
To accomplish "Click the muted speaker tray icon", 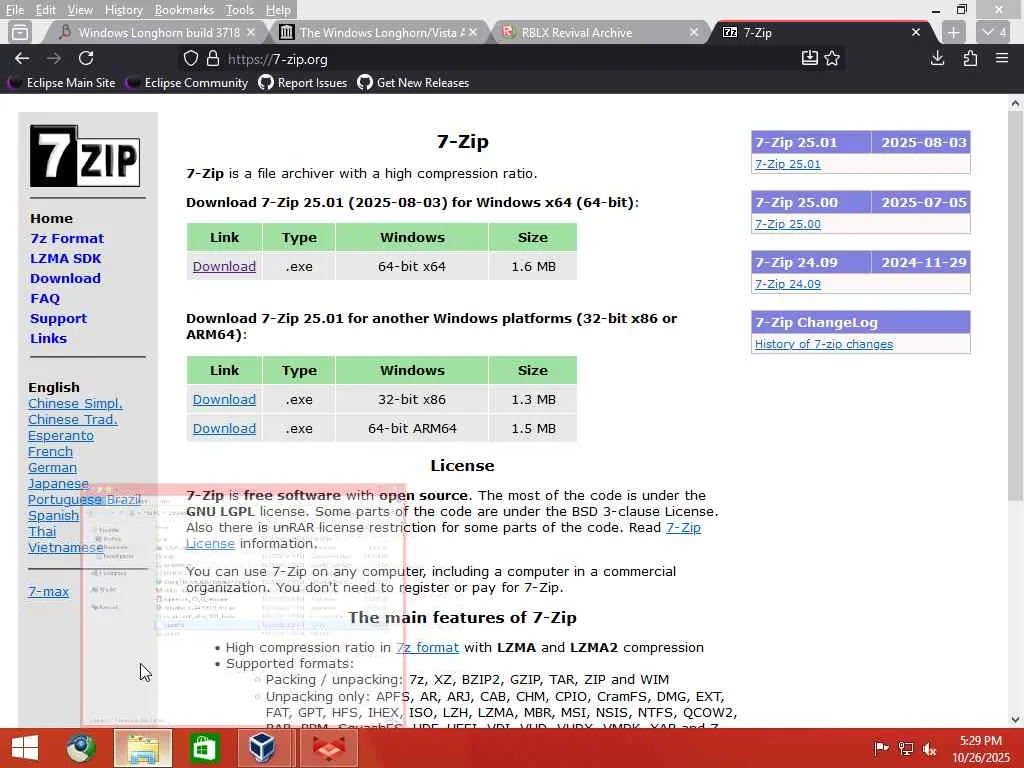I will click(929, 748).
